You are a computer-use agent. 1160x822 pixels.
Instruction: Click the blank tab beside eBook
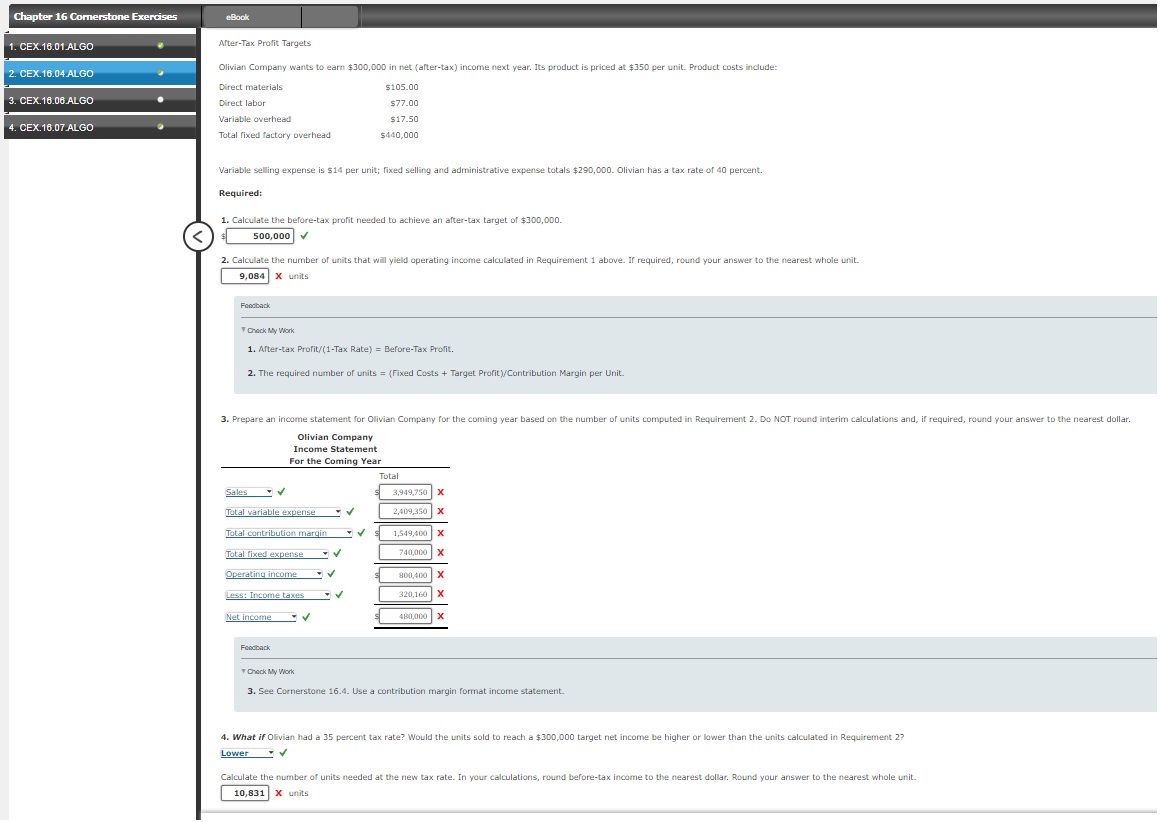coord(330,16)
